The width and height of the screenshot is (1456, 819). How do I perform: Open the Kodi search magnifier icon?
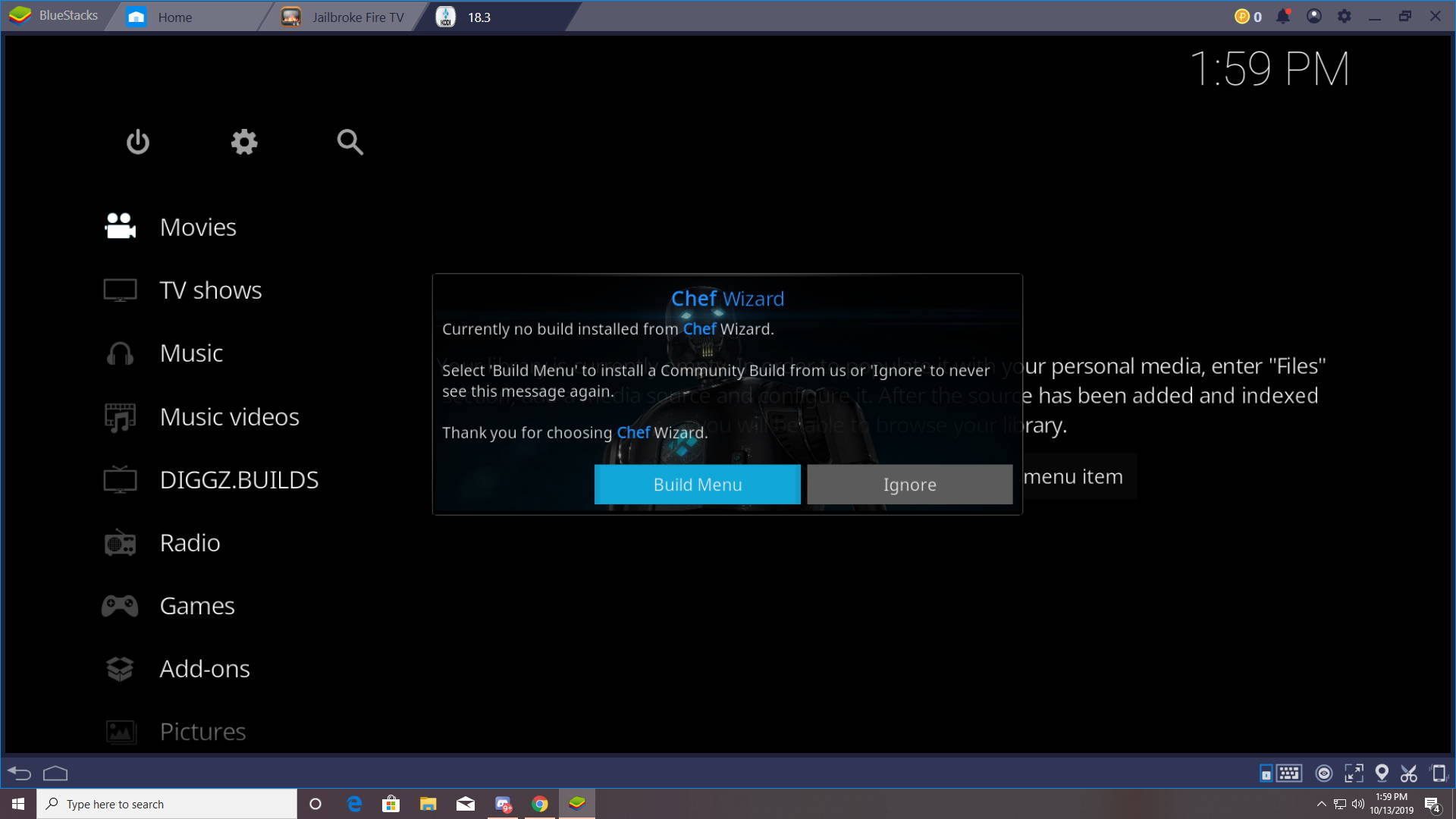pos(350,142)
